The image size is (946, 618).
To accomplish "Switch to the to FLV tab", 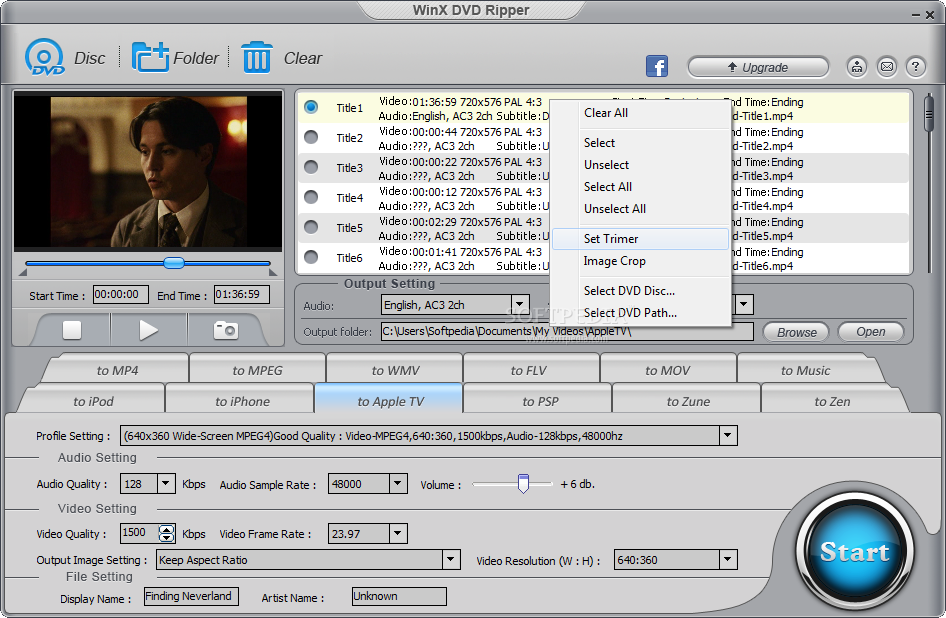I will (529, 370).
